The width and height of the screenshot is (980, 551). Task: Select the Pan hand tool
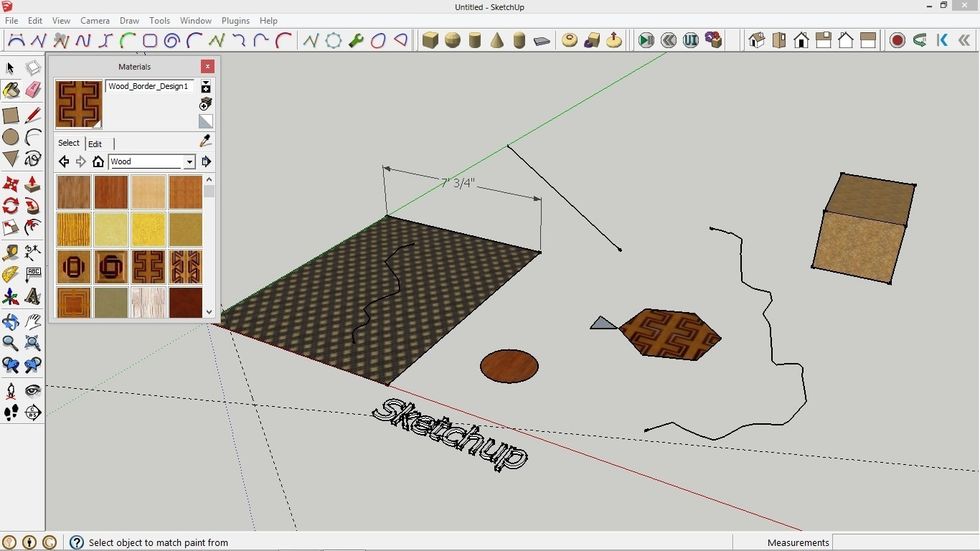pyautogui.click(x=32, y=322)
